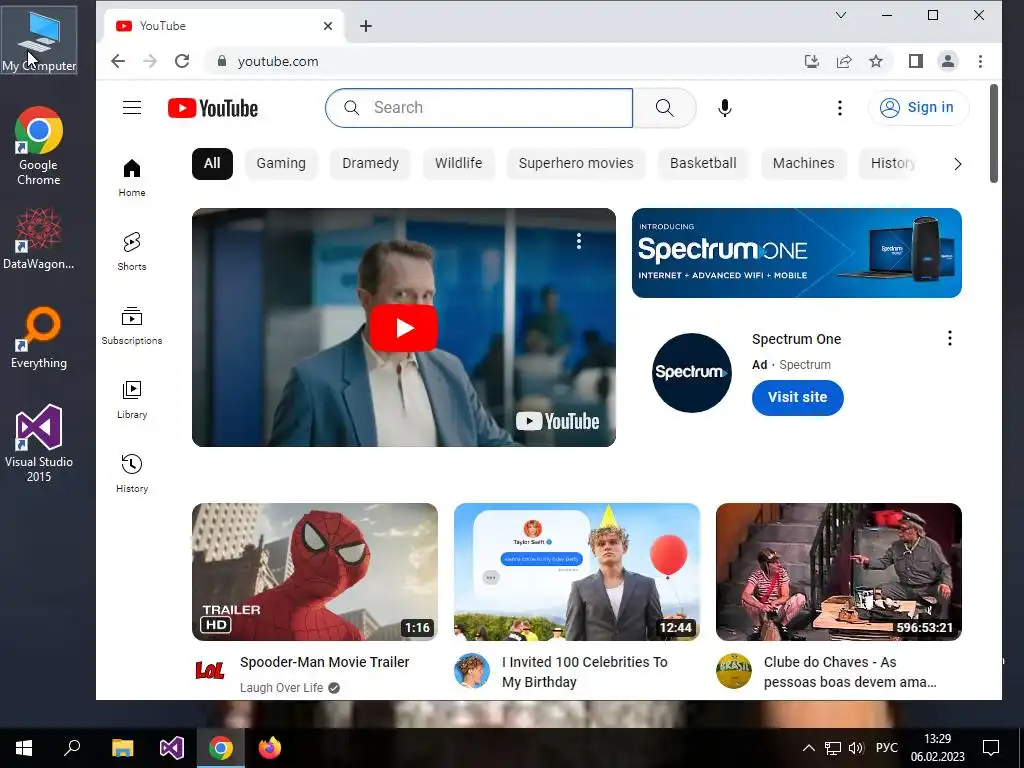Open the notification center icon
The width and height of the screenshot is (1024, 768).
pos(991,748)
